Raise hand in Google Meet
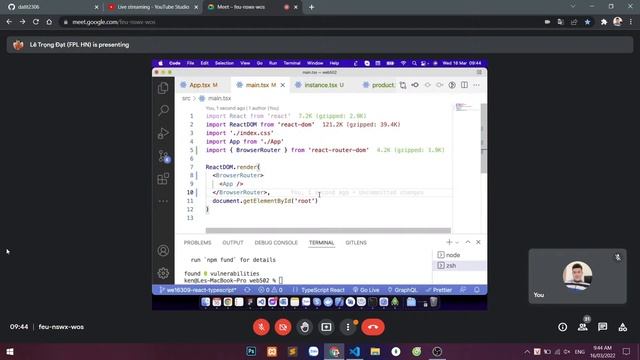Image resolution: width=640 pixels, height=360 pixels. 304,327
